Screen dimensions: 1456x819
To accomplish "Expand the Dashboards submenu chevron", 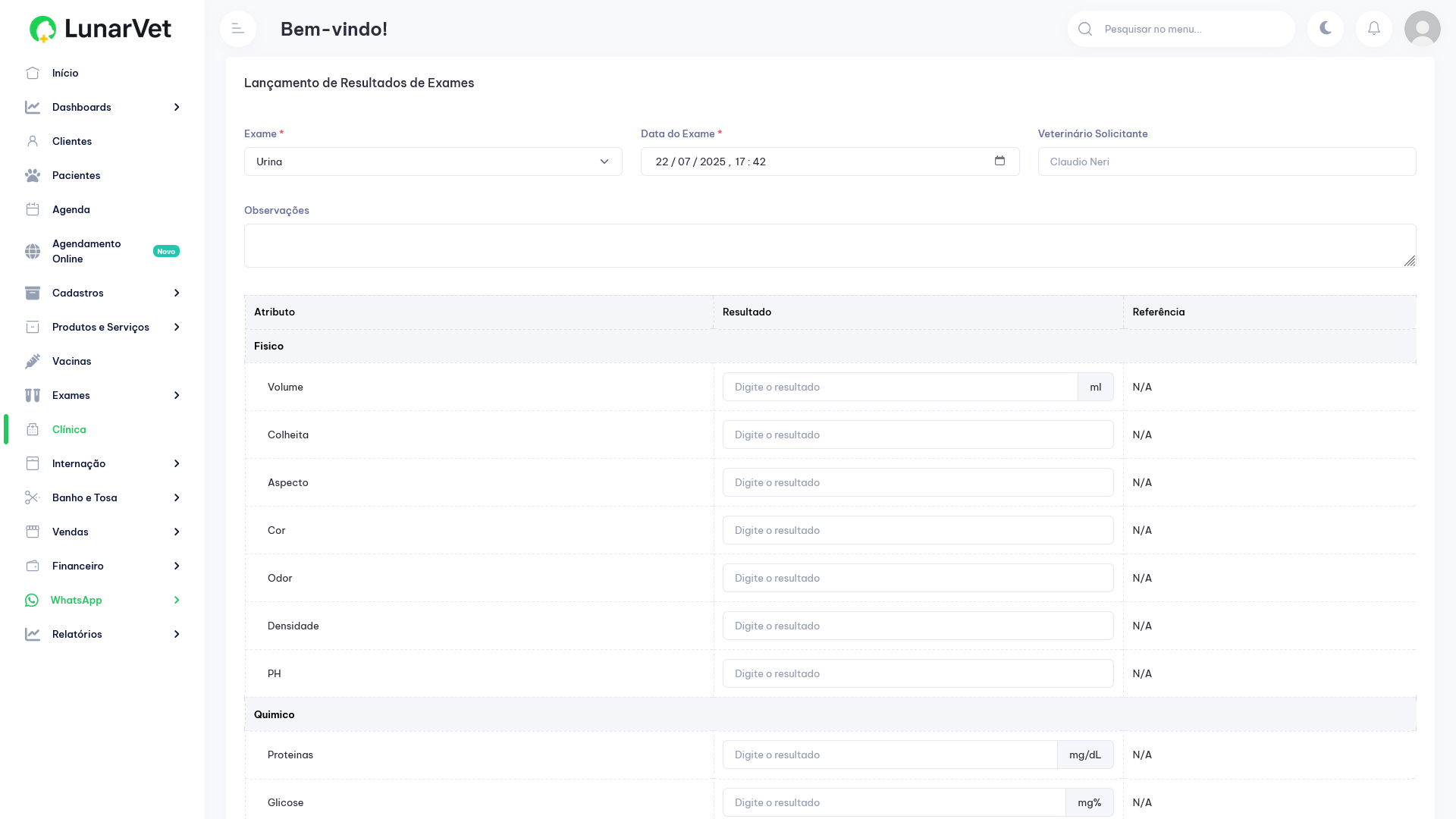I will point(177,107).
